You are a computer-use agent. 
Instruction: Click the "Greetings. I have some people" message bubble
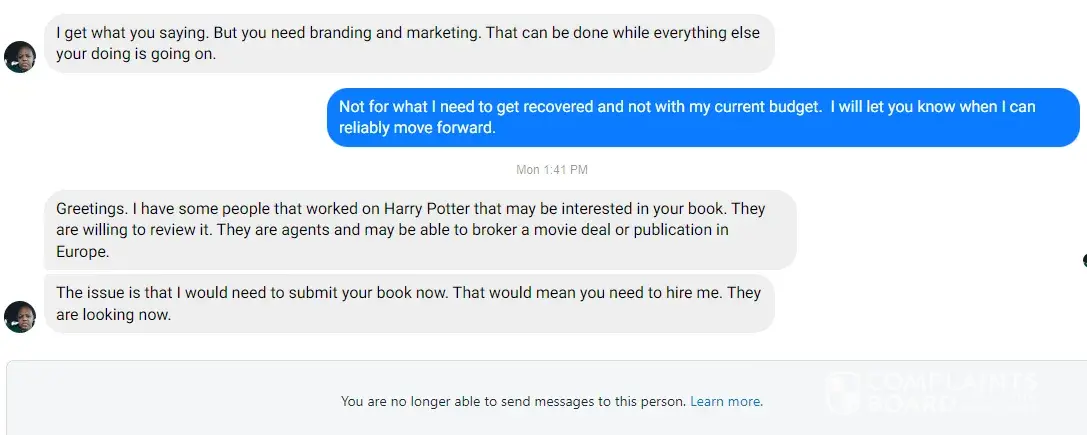(x=420, y=230)
